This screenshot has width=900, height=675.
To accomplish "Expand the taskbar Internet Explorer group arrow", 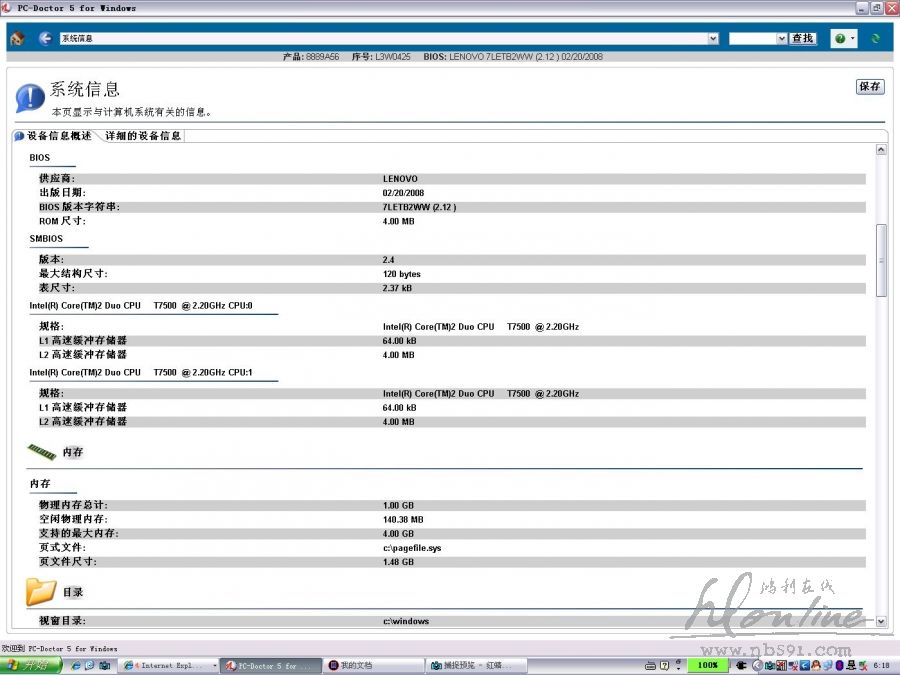I will coord(215,666).
